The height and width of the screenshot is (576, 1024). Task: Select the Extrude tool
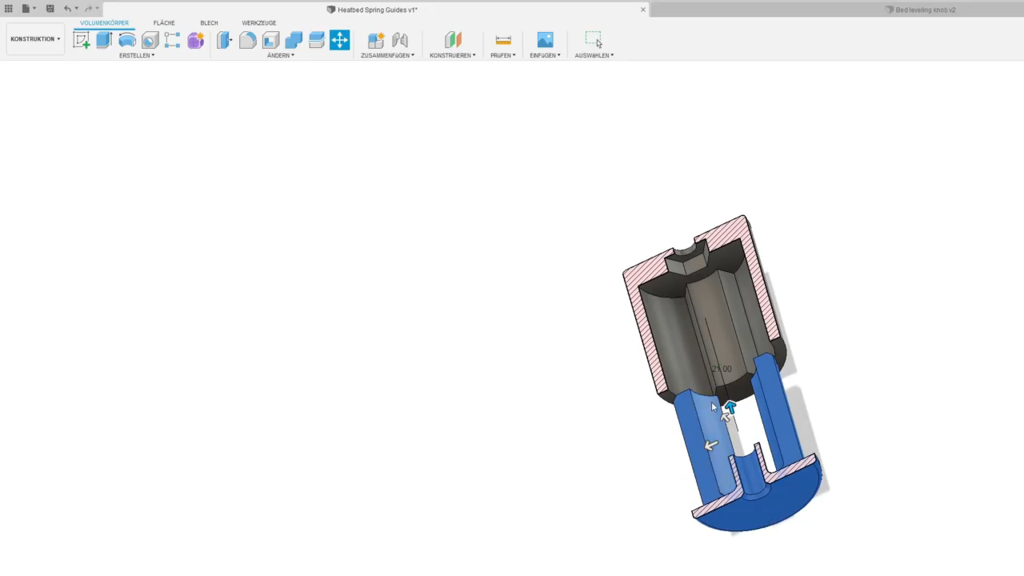104,40
